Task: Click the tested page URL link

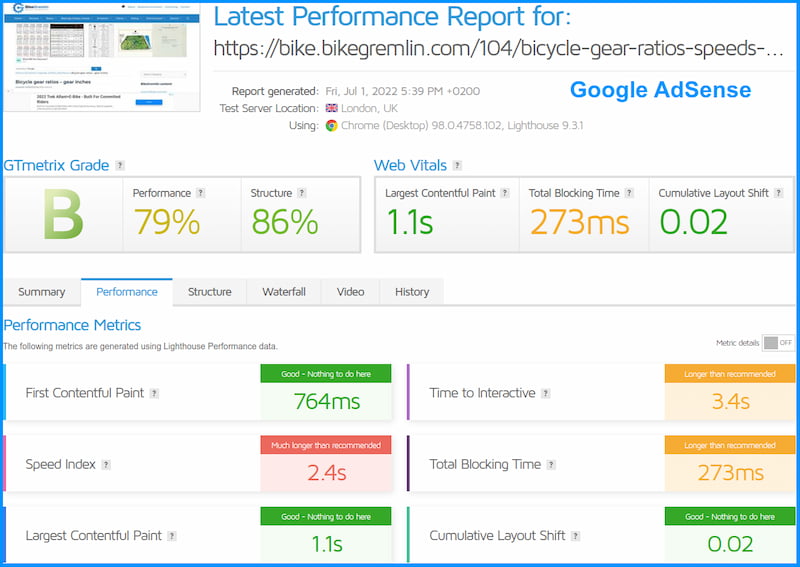Action: (498, 48)
